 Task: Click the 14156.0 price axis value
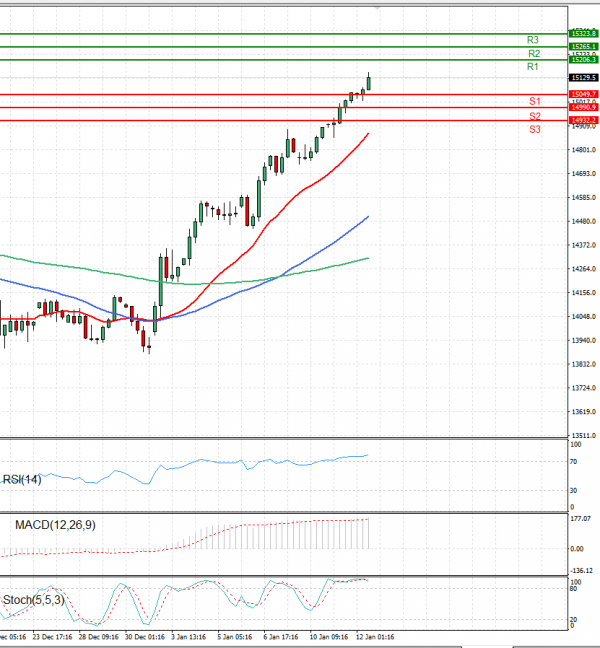(x=584, y=293)
